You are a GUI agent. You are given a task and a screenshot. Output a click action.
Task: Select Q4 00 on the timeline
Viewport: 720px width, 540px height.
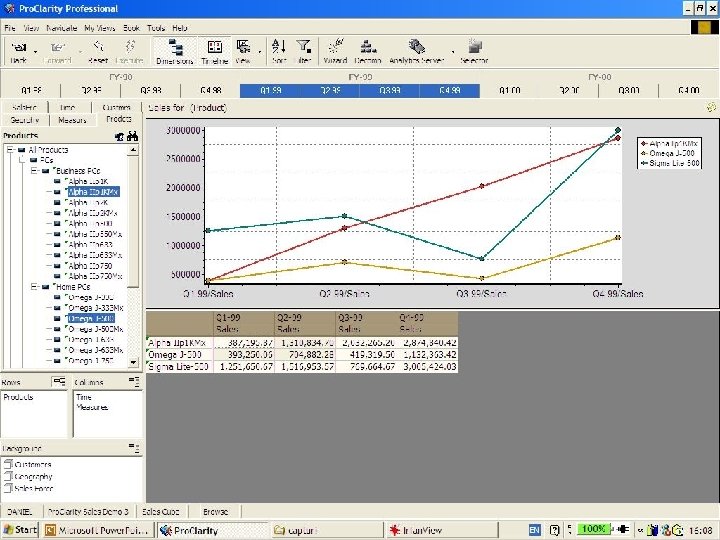pyautogui.click(x=688, y=90)
